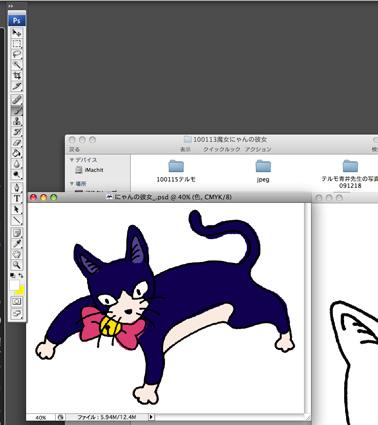Open the 表示 view control in Finder

[186, 149]
